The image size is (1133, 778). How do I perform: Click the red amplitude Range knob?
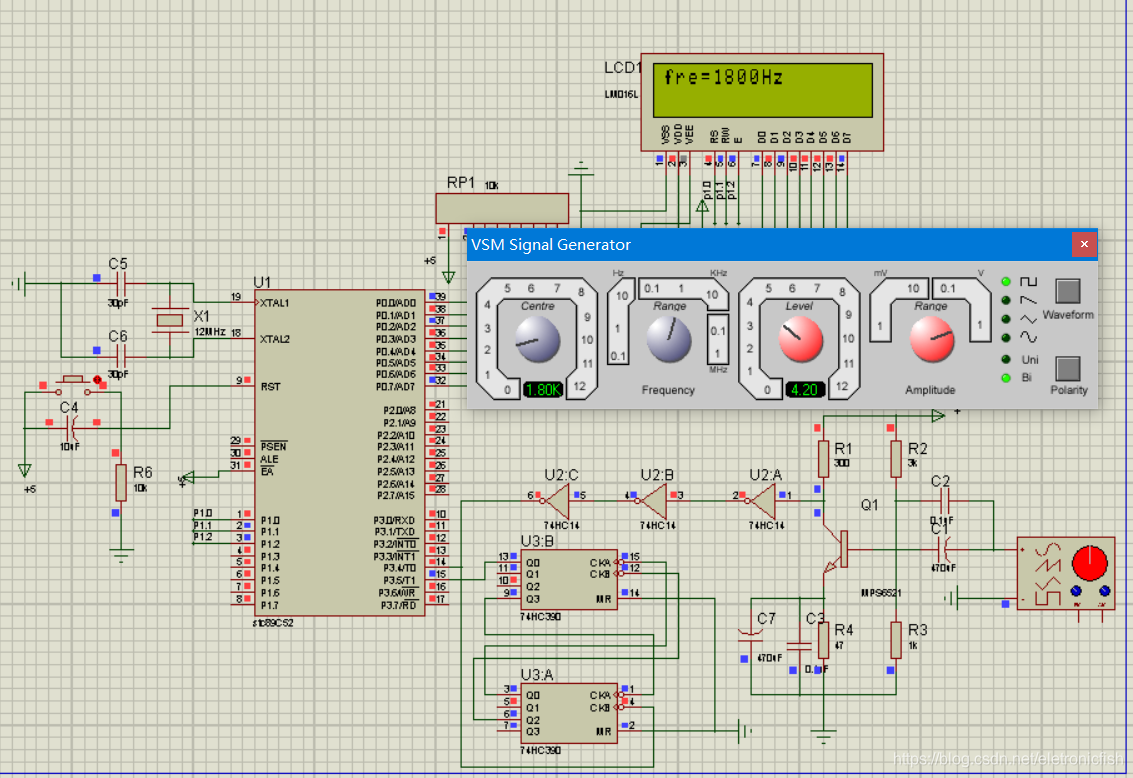[931, 340]
